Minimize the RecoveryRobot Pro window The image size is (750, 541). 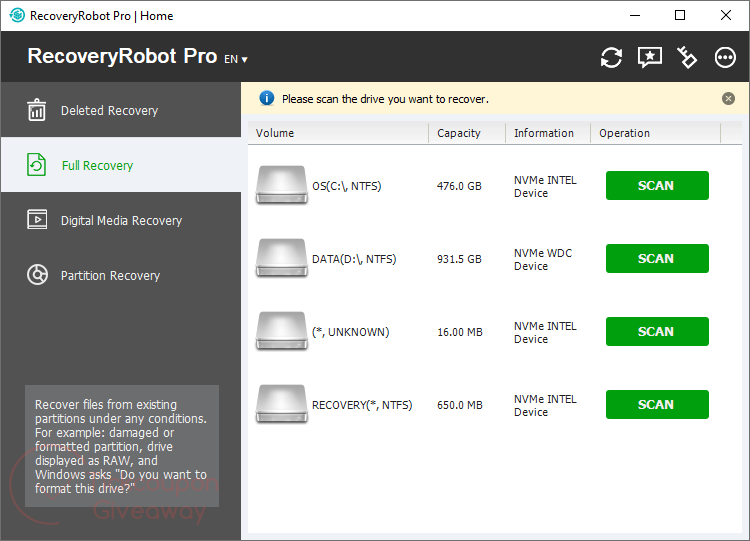[635, 15]
